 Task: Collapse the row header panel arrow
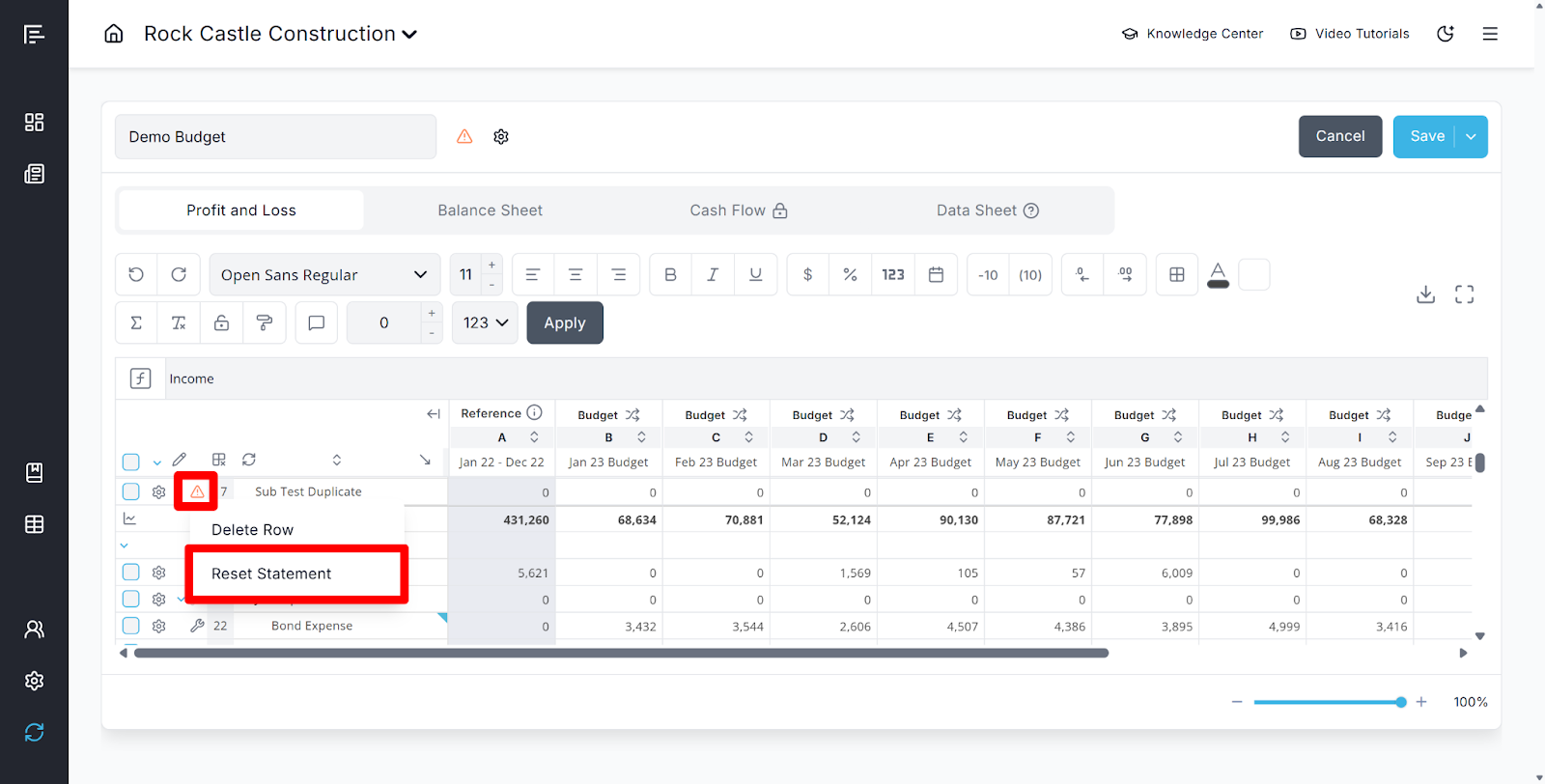pyautogui.click(x=434, y=413)
